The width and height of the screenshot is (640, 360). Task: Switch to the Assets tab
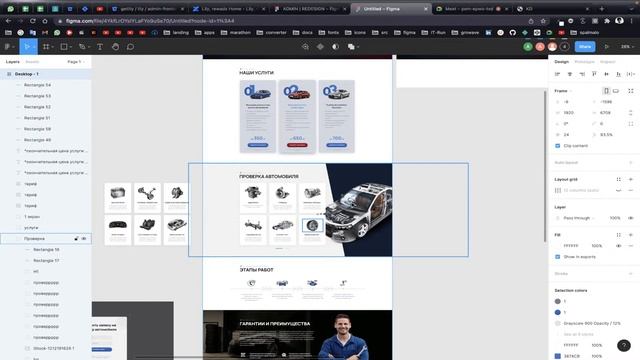(x=32, y=62)
